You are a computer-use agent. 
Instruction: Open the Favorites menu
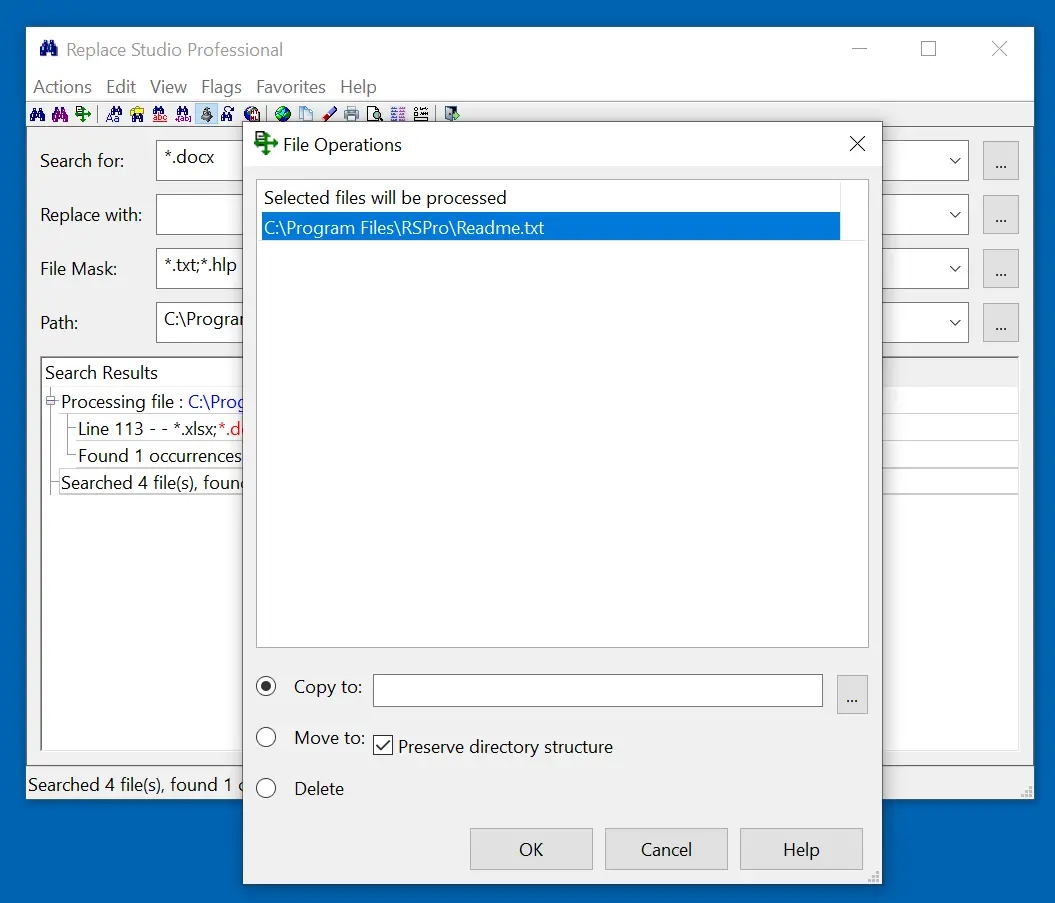291,87
